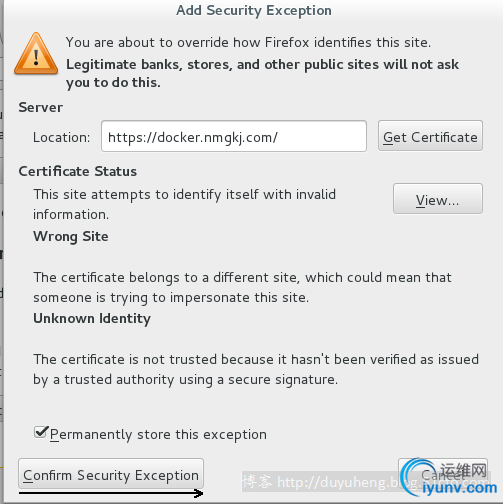This screenshot has width=503, height=504.
Task: Select the 'Wrong Site' heading
Action: 71,236
